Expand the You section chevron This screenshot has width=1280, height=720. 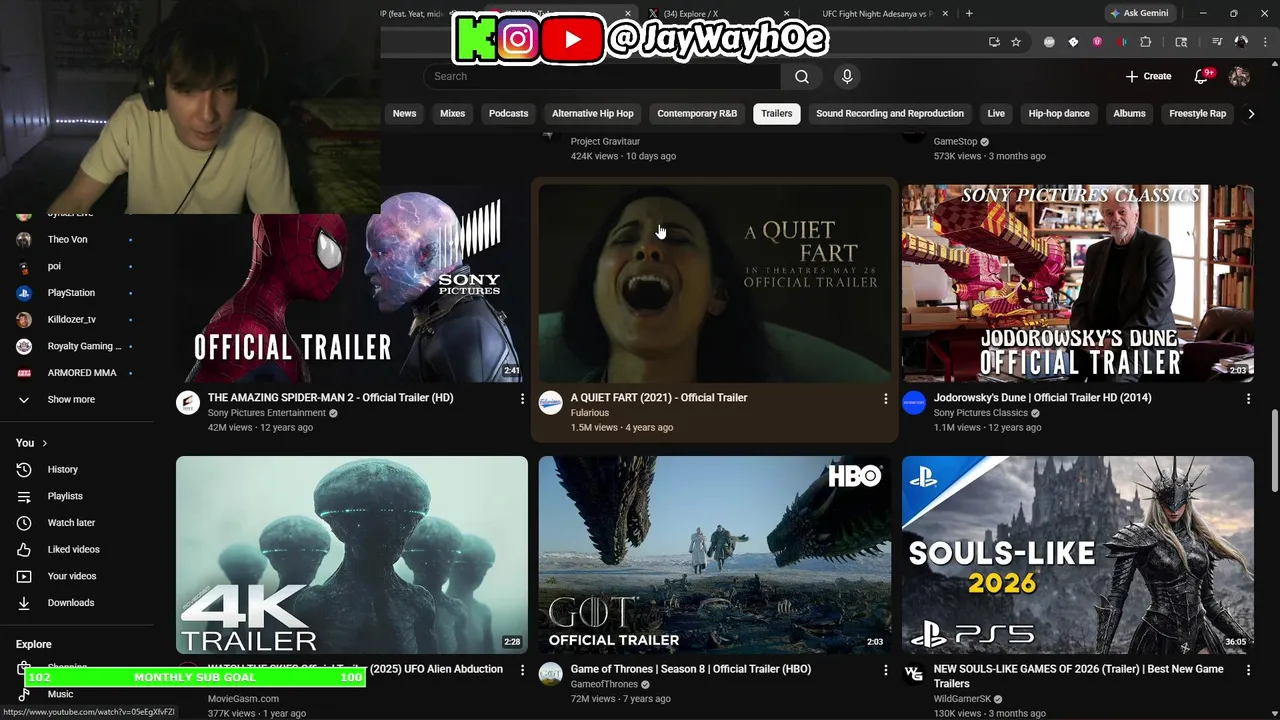point(44,443)
